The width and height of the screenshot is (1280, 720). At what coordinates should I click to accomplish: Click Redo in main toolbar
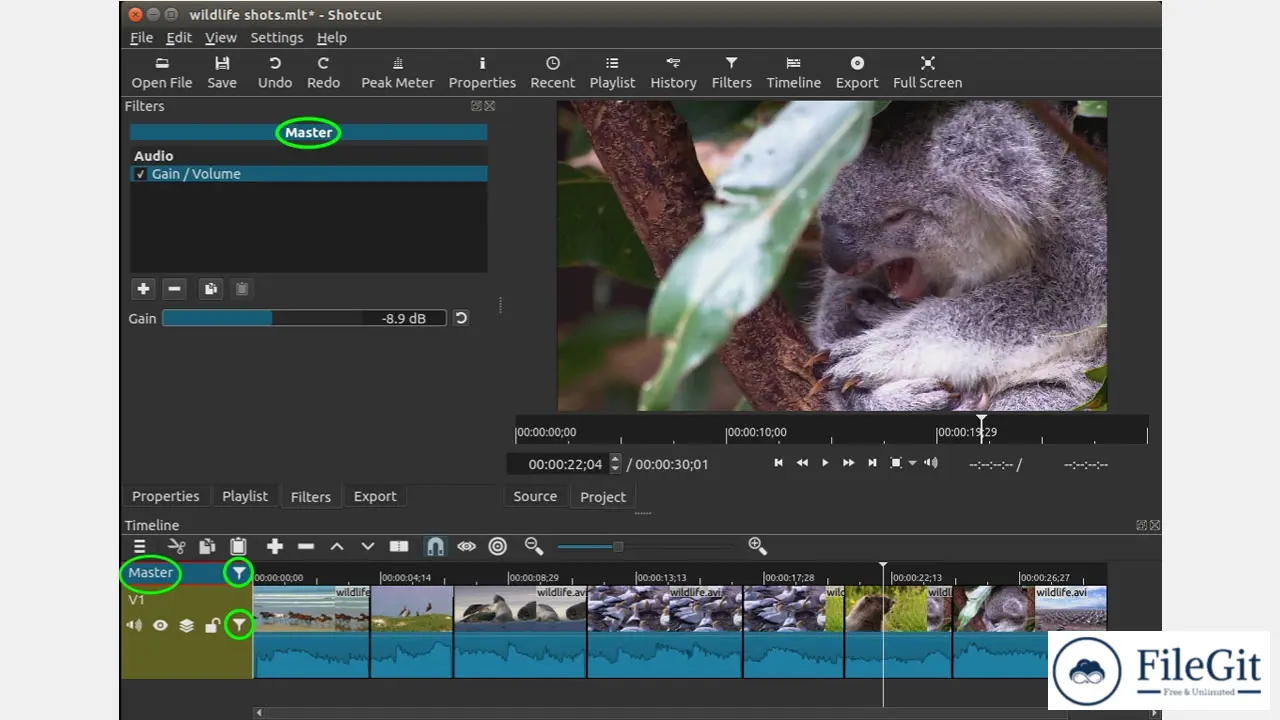(x=323, y=73)
